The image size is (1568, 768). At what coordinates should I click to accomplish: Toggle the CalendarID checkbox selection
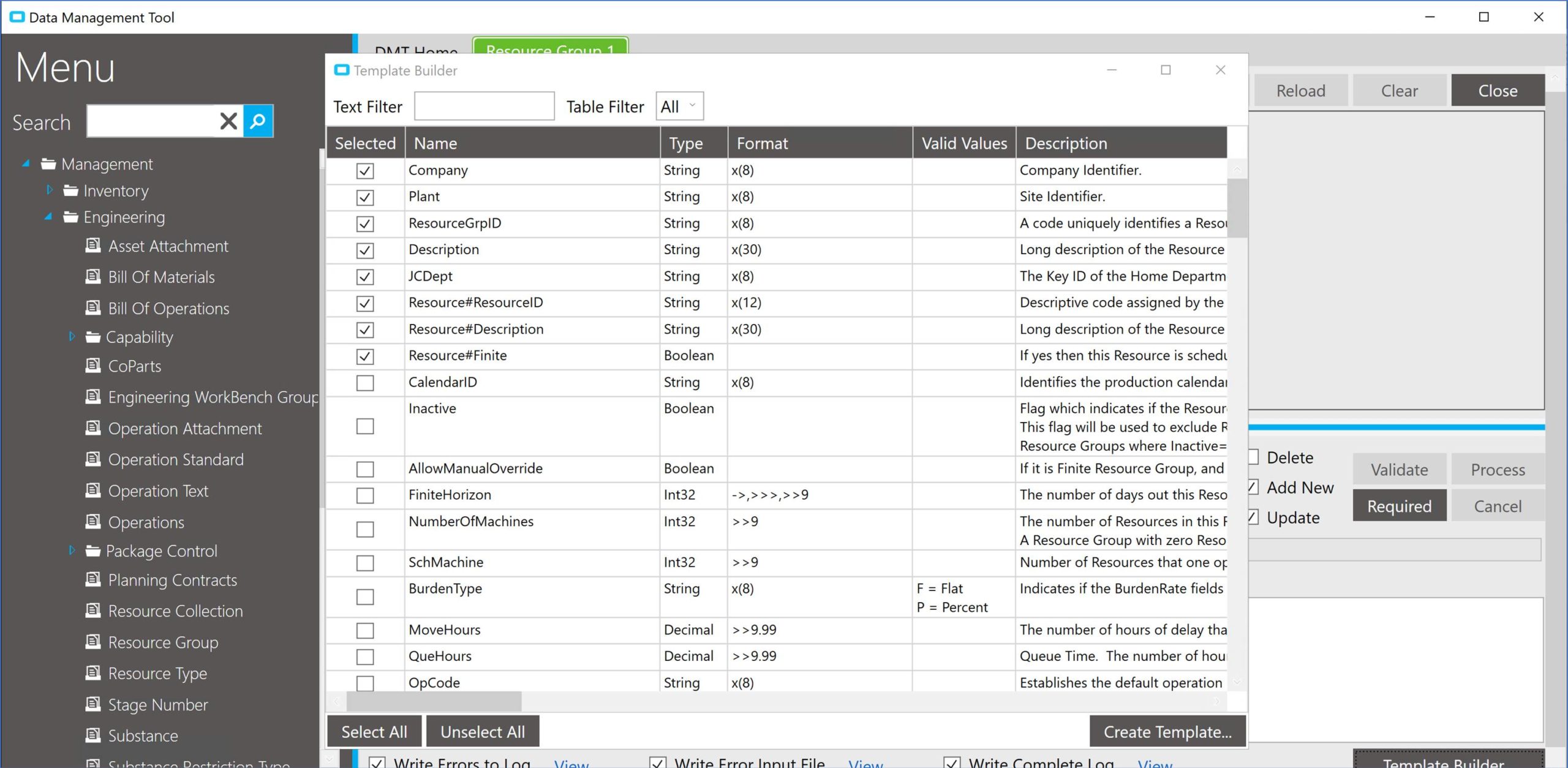(364, 382)
